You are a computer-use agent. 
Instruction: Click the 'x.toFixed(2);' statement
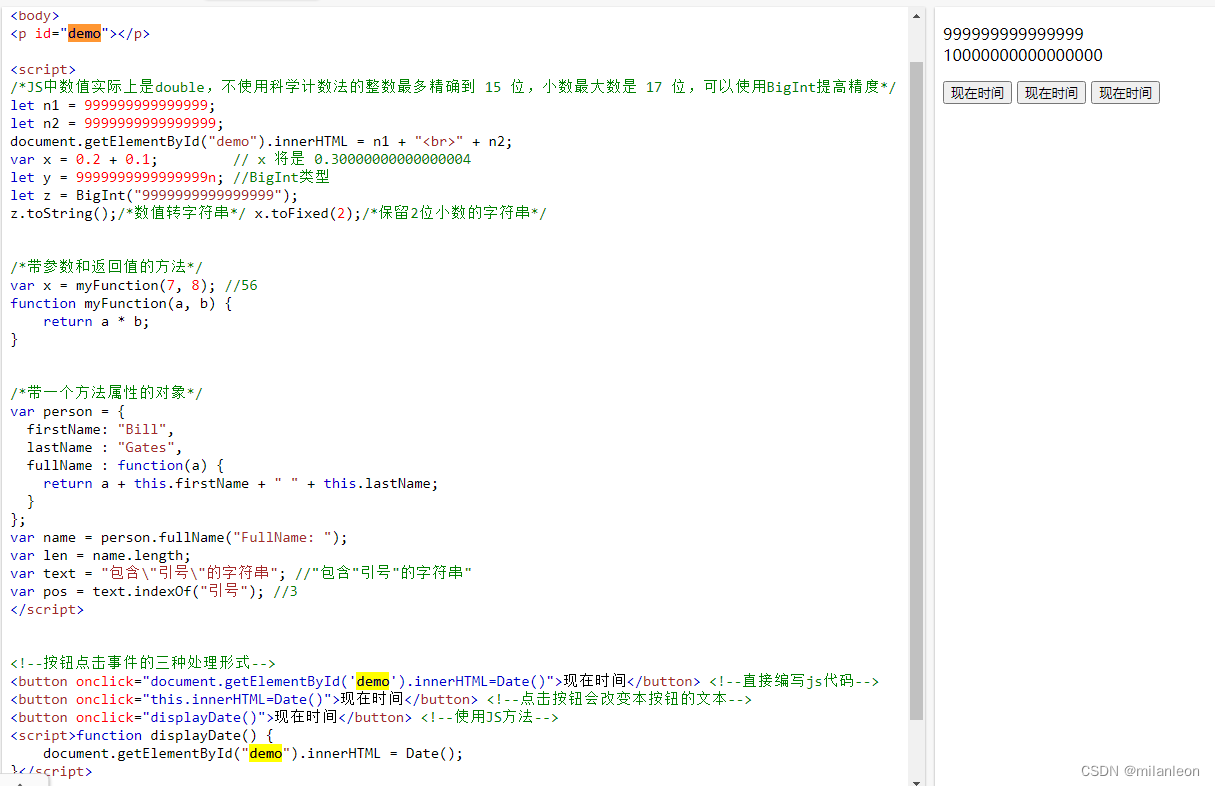coord(308,213)
